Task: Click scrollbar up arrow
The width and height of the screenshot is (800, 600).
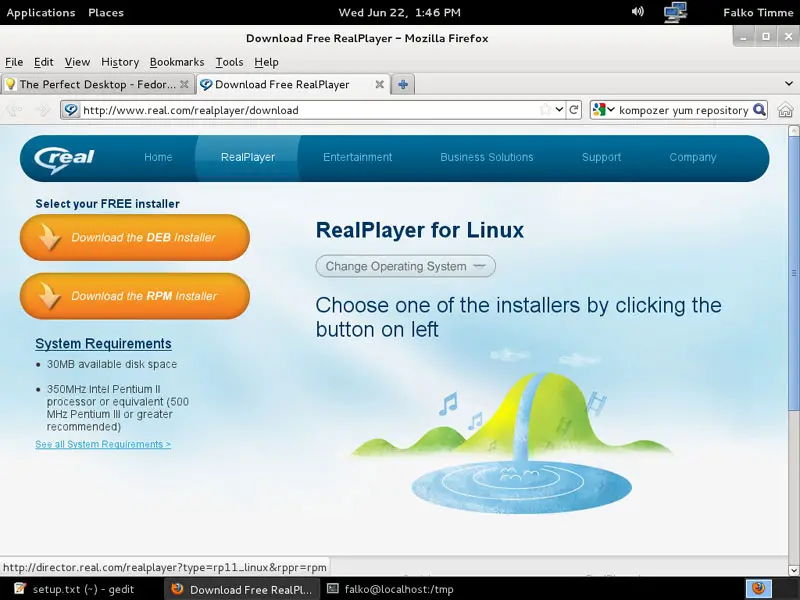Action: (x=793, y=131)
